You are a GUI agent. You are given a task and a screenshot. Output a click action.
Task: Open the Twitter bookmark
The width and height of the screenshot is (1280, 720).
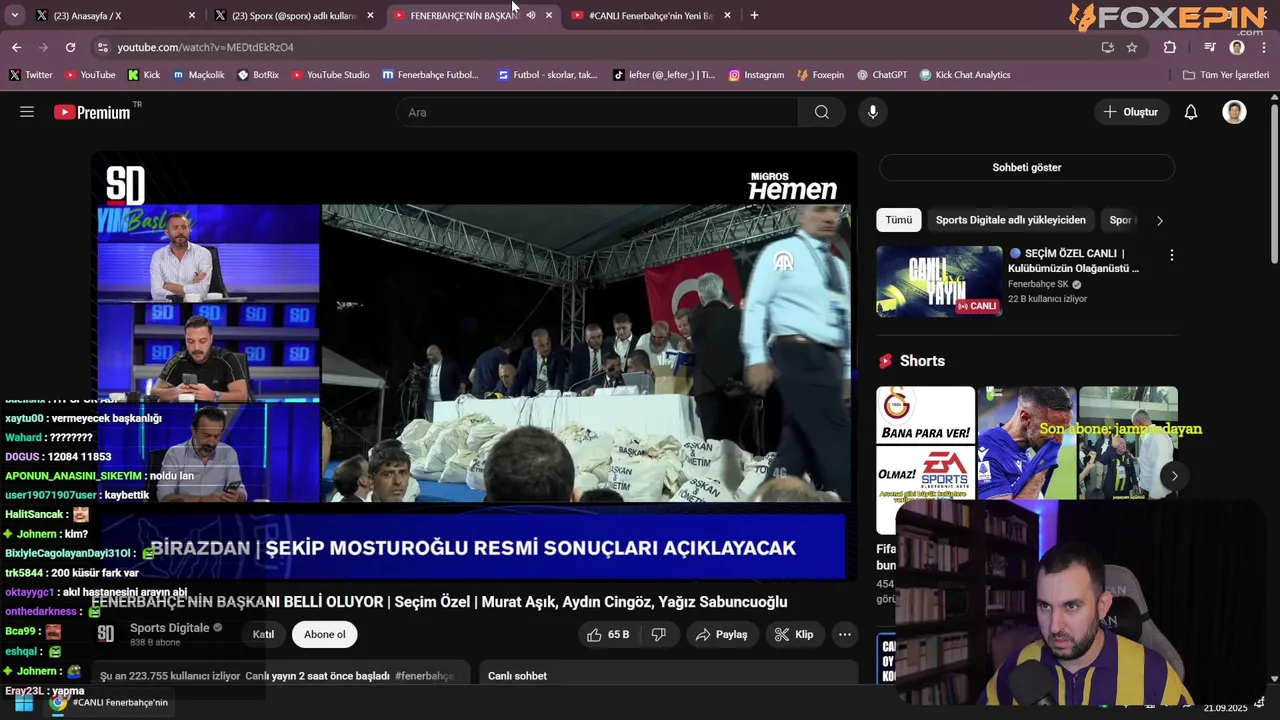tap(30, 75)
